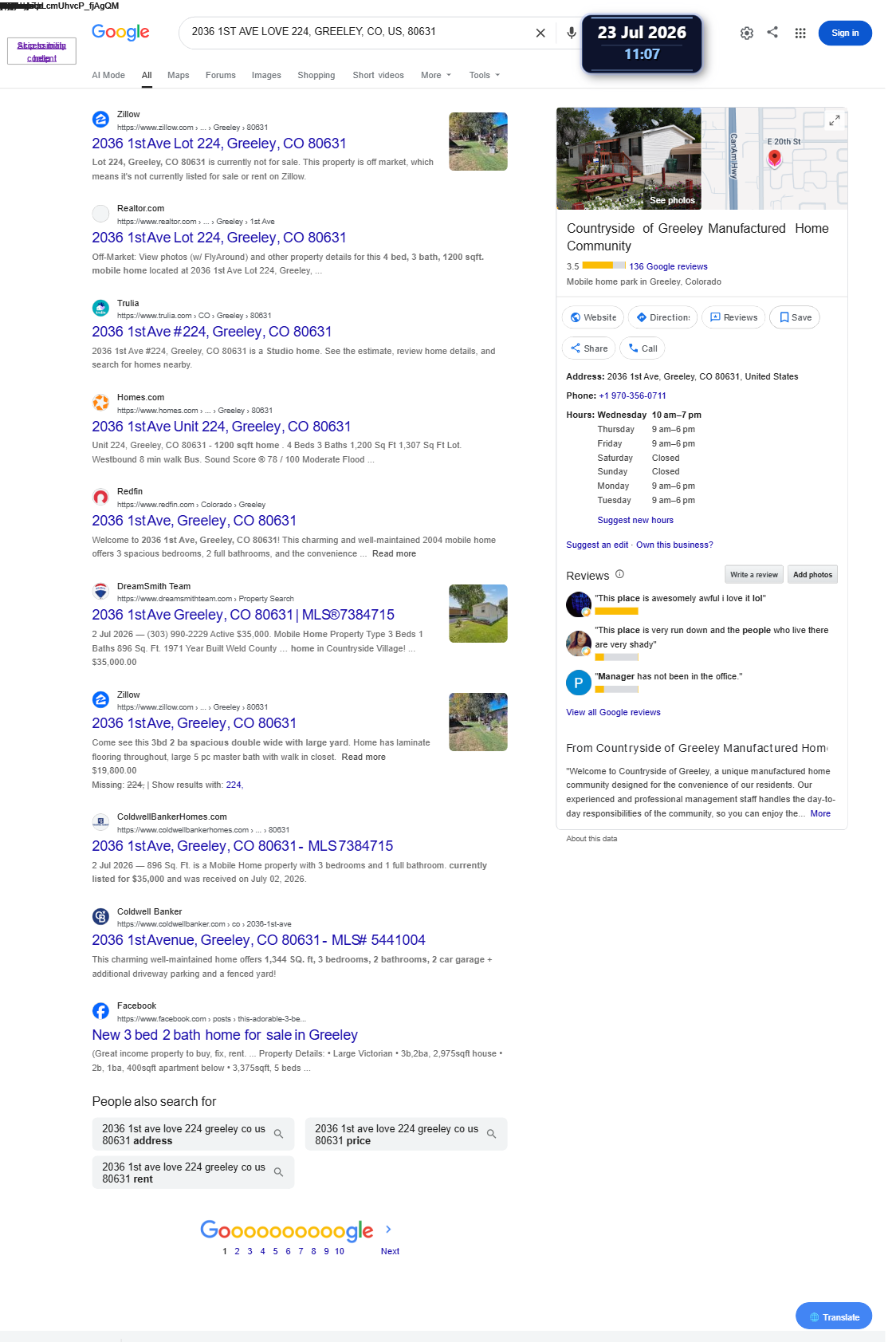This screenshot has height=1342, width=896.
Task: Click Write a review button
Action: 754,574
